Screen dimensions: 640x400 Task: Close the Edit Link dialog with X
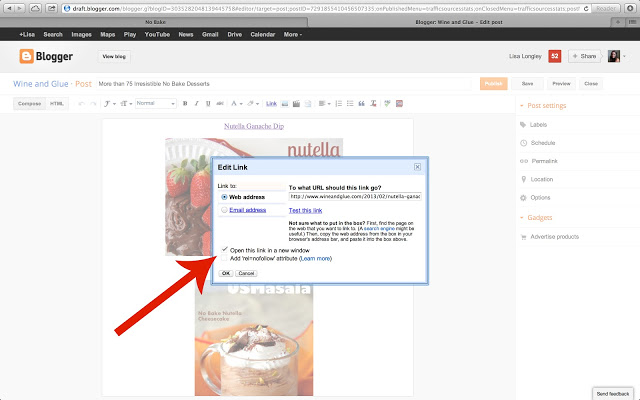(417, 167)
